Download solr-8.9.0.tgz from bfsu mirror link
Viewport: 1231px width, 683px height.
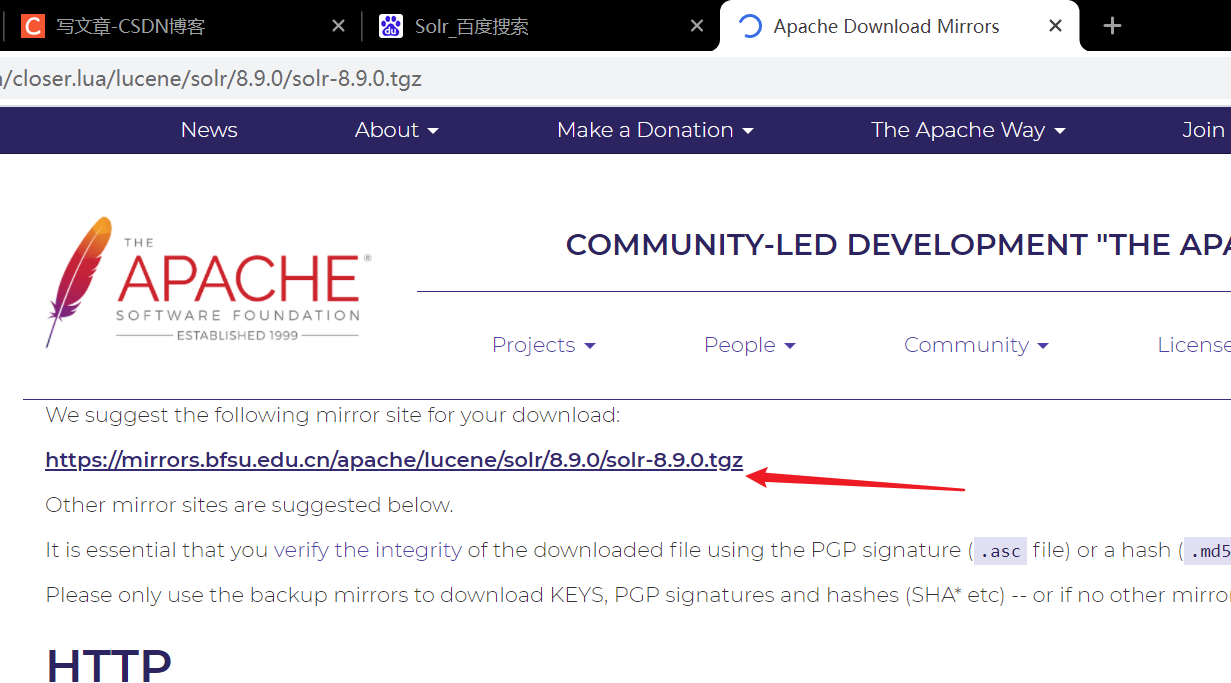(x=394, y=460)
